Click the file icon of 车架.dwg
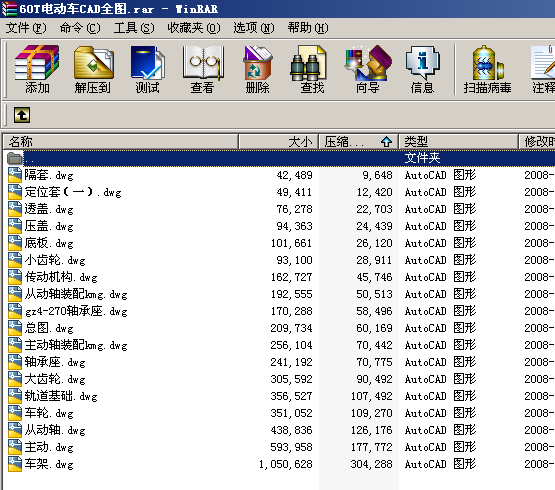The height and width of the screenshot is (490, 555). click(15, 464)
